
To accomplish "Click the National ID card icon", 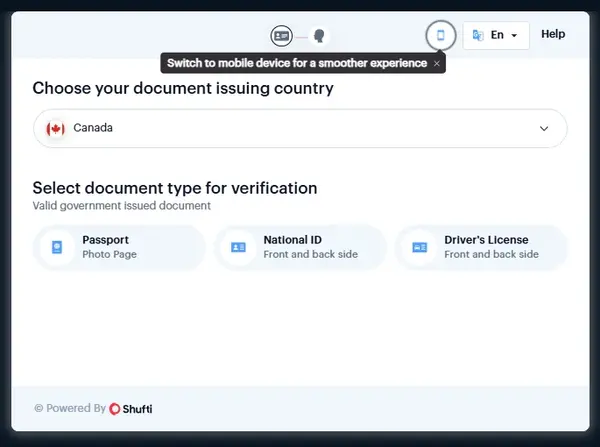I will [x=238, y=247].
